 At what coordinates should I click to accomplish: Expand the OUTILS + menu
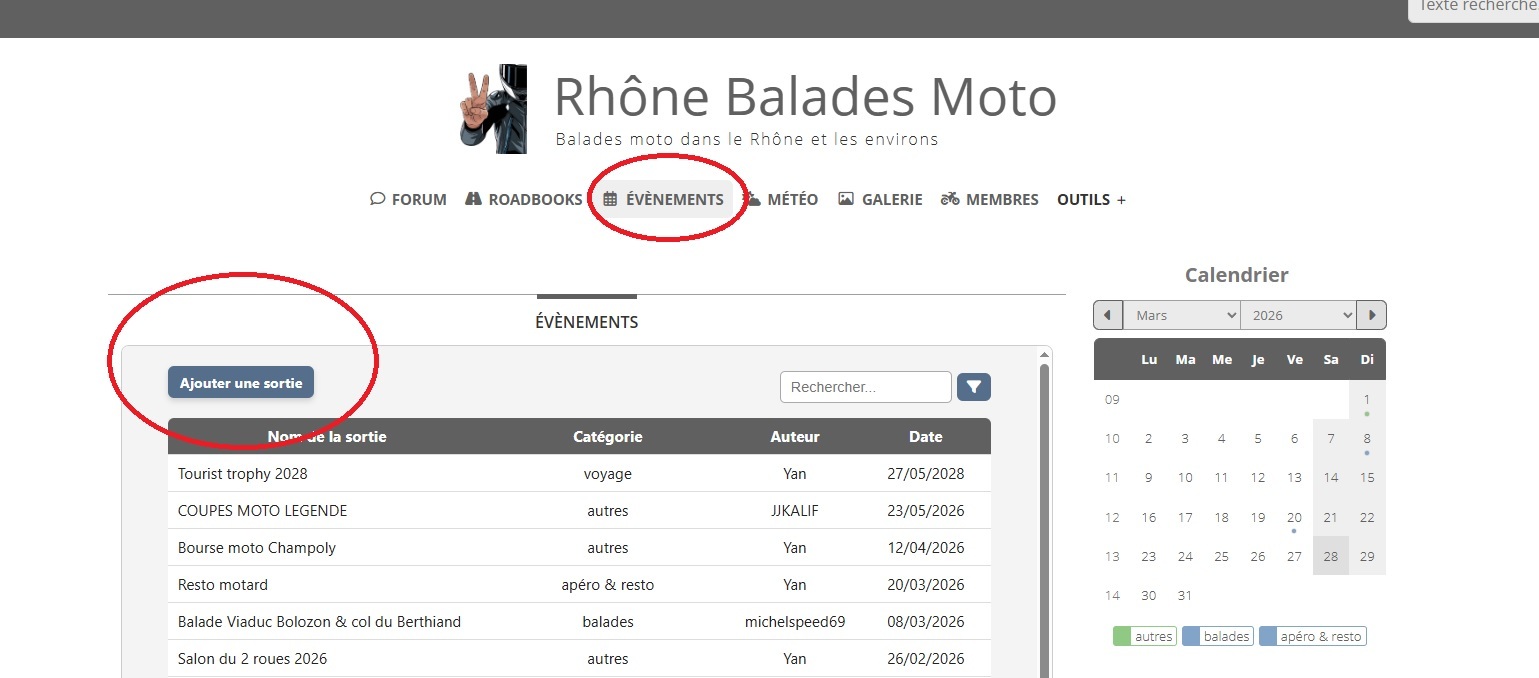pyautogui.click(x=1091, y=199)
